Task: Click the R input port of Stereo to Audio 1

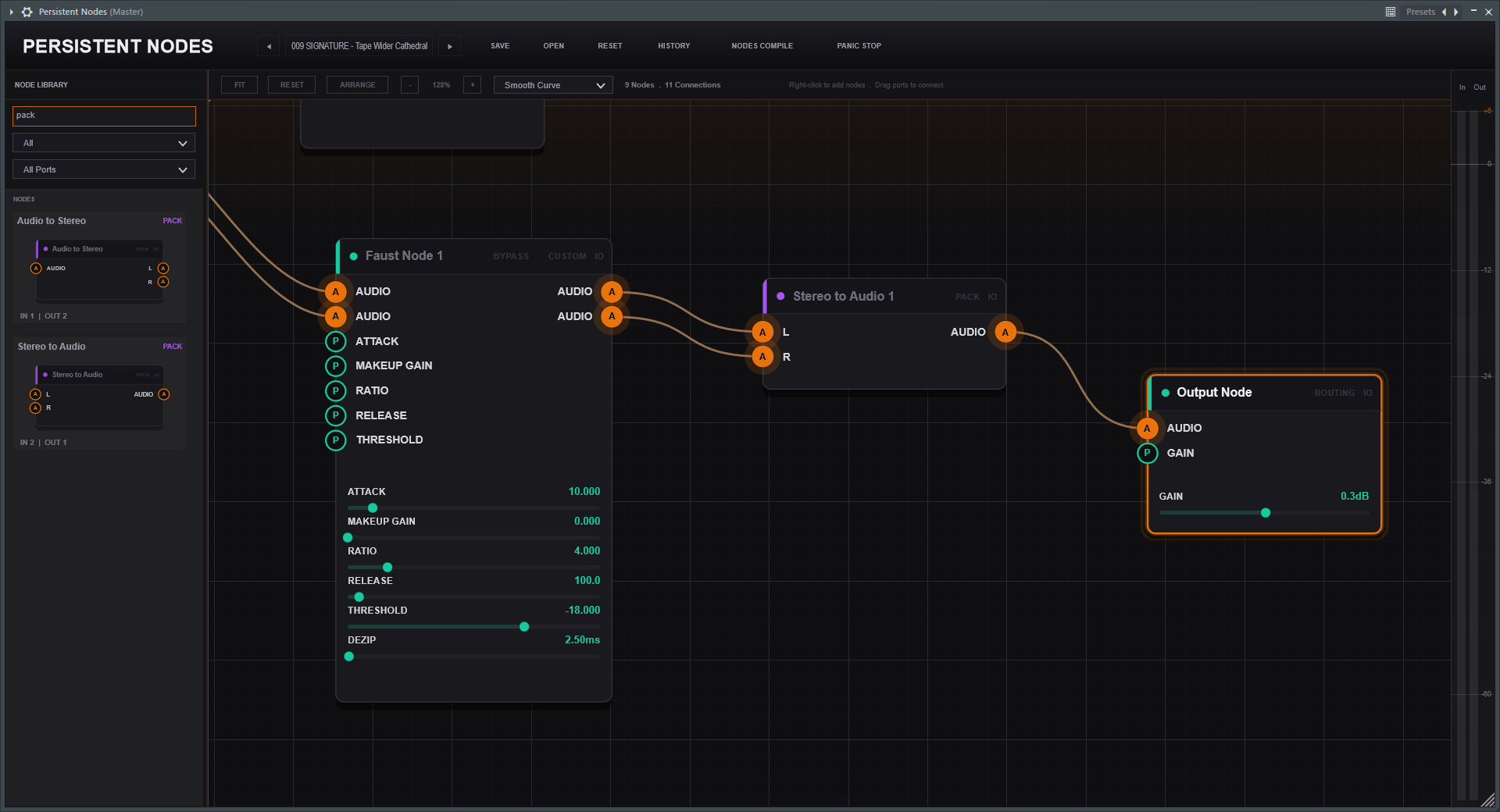Action: [762, 357]
